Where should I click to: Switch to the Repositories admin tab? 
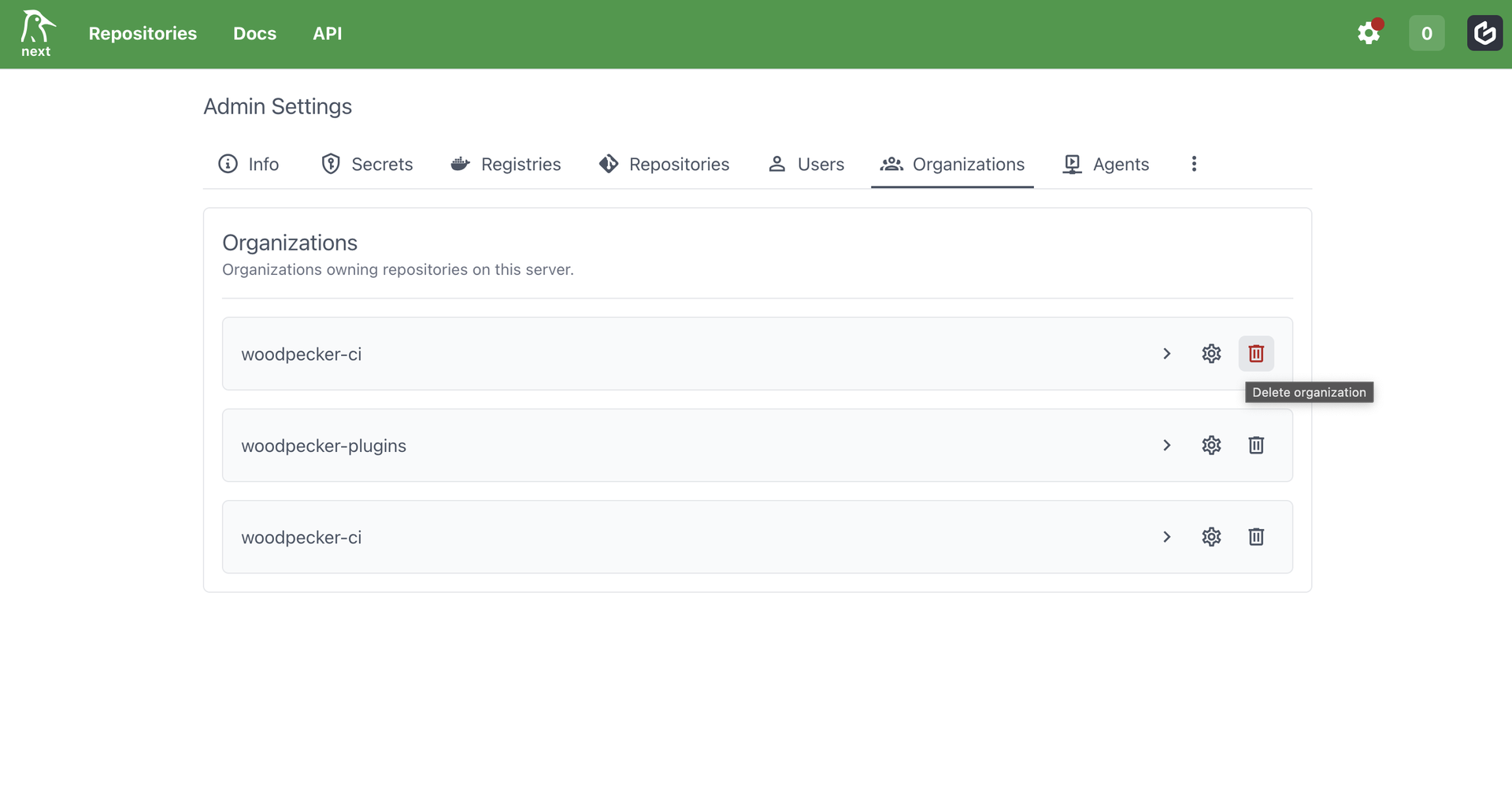pos(664,164)
